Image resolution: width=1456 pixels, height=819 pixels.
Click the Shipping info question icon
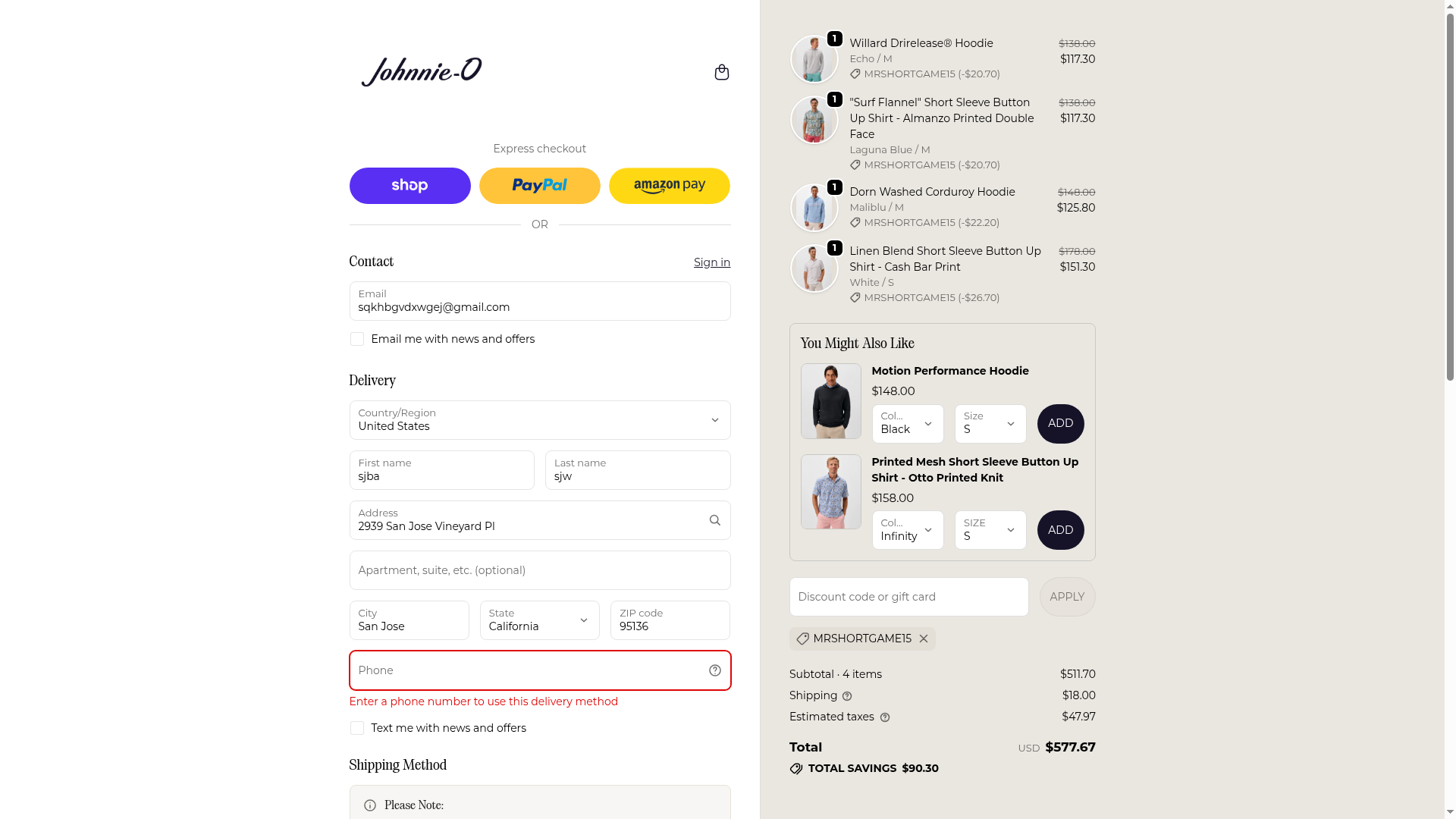[847, 696]
